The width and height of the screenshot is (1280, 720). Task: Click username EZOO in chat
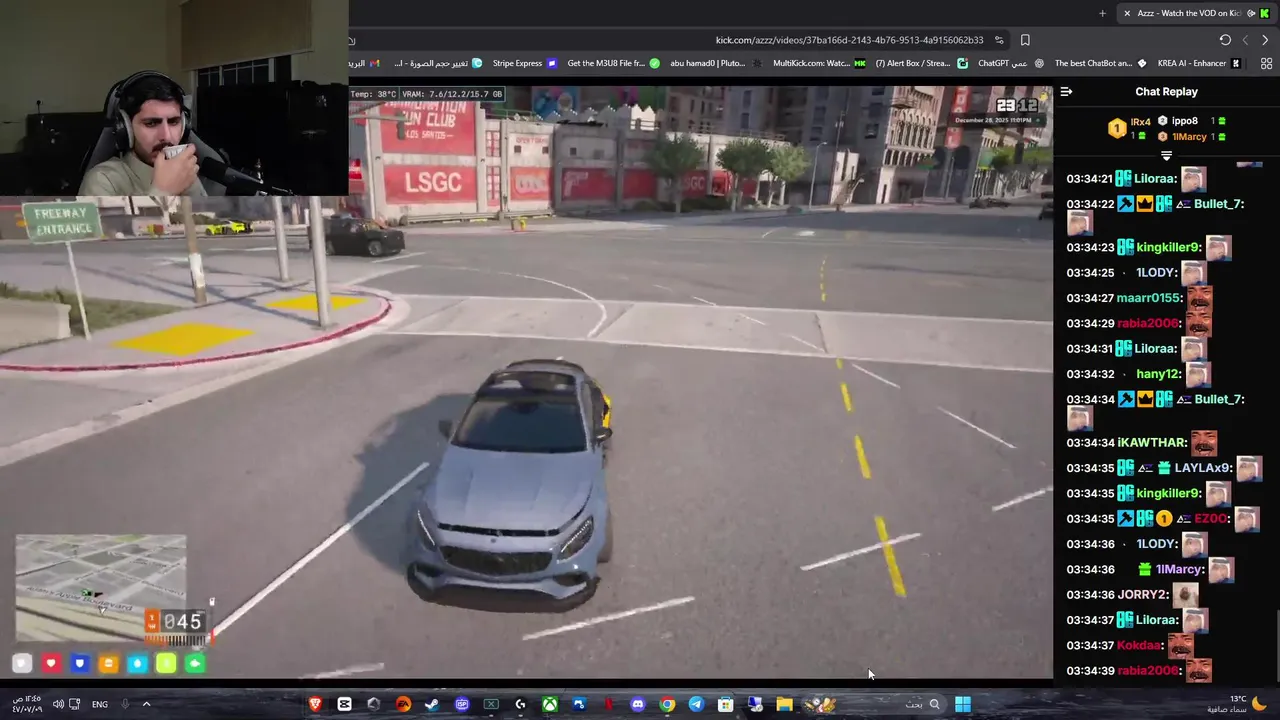click(1212, 519)
